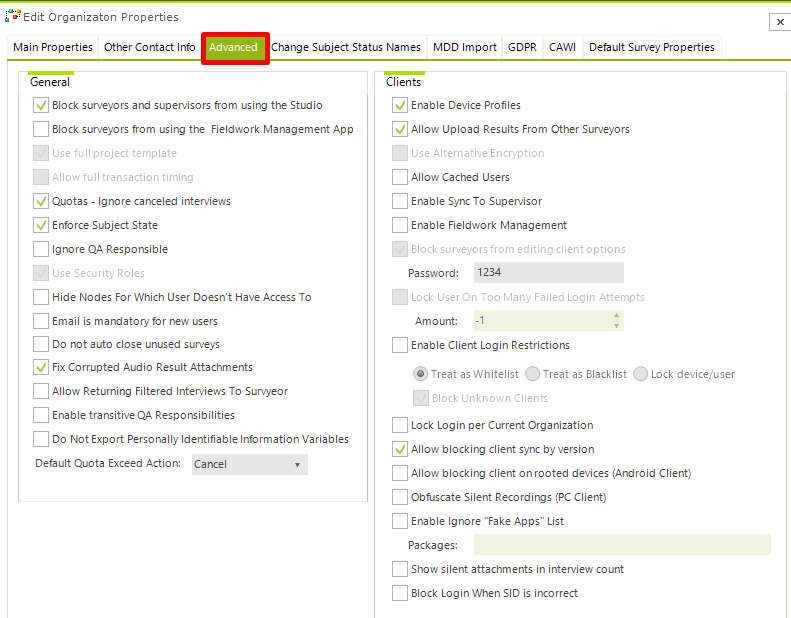Close the Edit Organization Properties dialog
Screen dimensions: 791x618
(x=780, y=22)
